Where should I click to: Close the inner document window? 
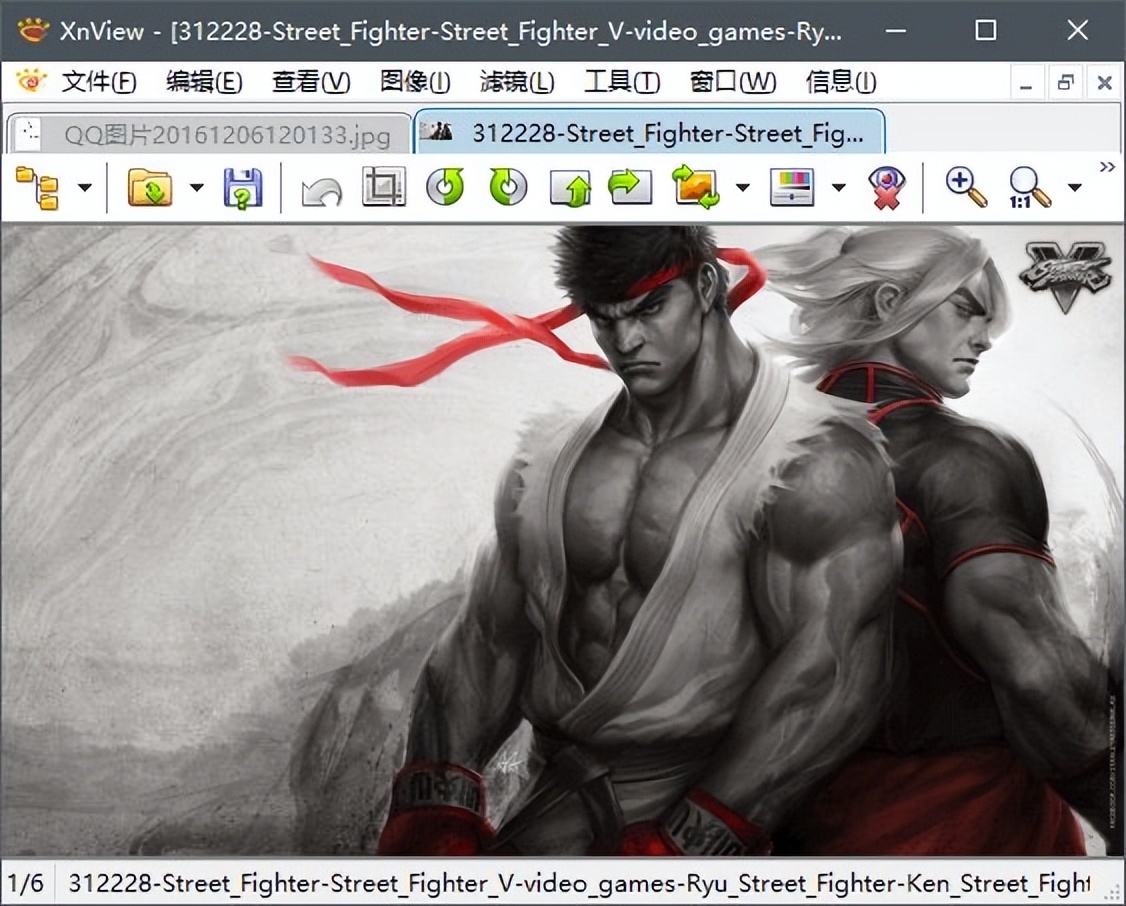pyautogui.click(x=1105, y=83)
